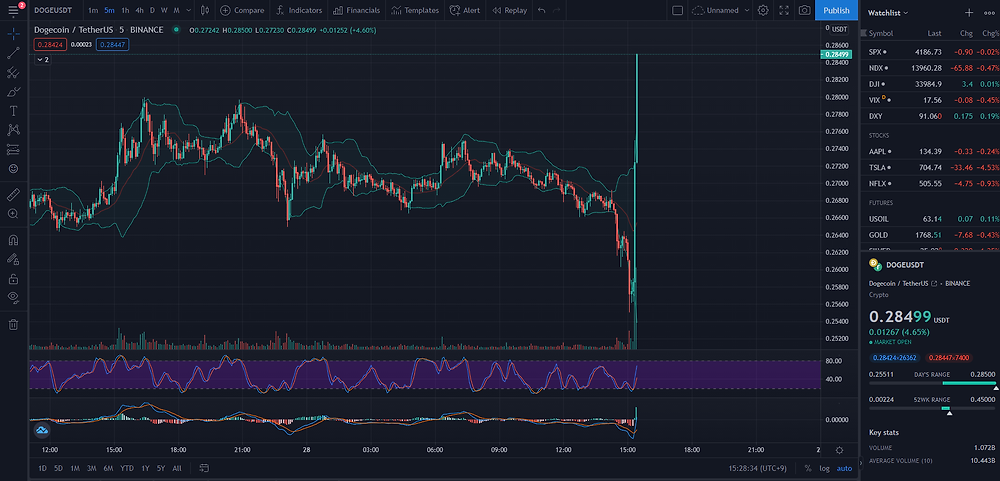This screenshot has width=1000, height=481.
Task: Open the select layout square icon
Action: 677,10
